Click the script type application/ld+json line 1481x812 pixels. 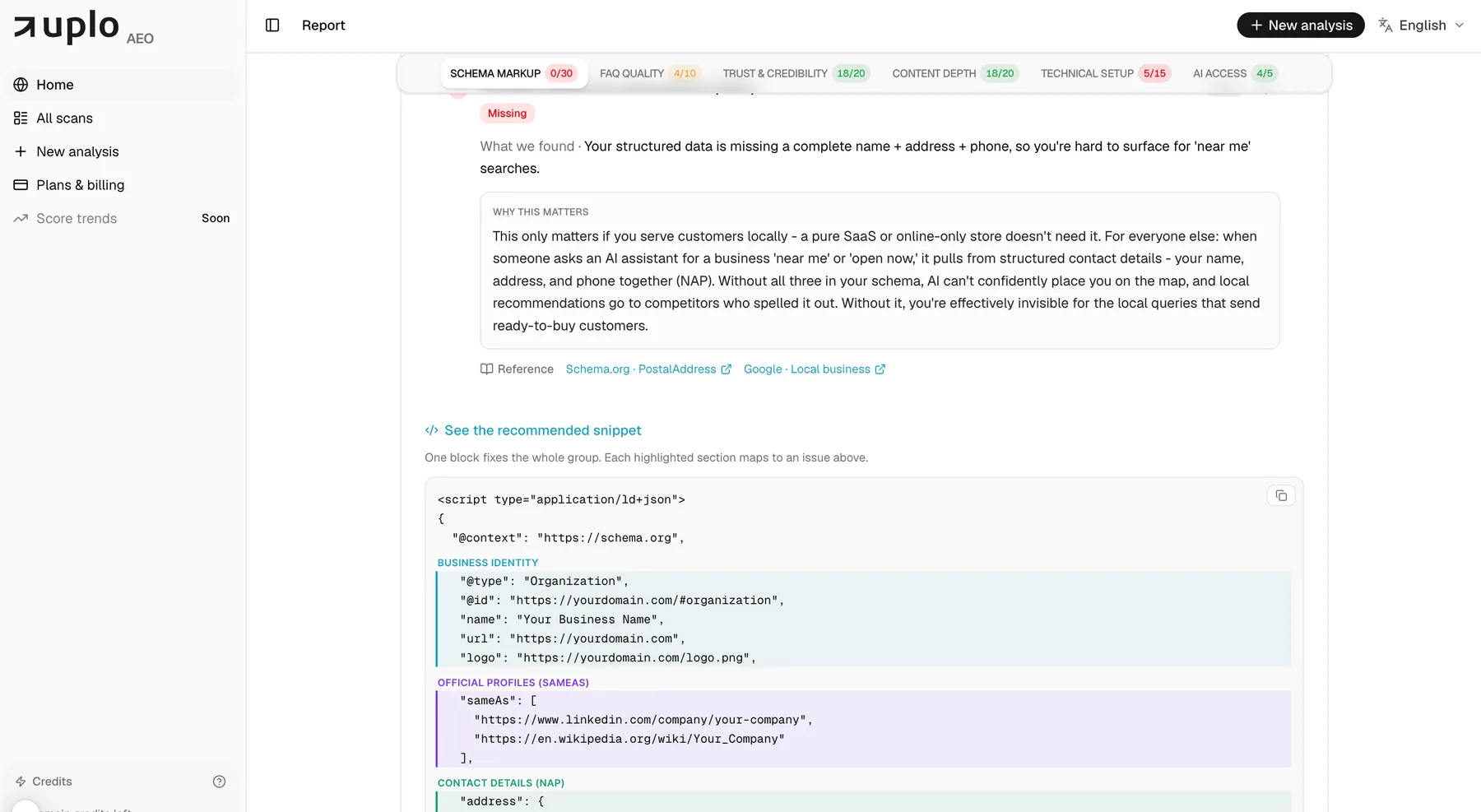(561, 499)
